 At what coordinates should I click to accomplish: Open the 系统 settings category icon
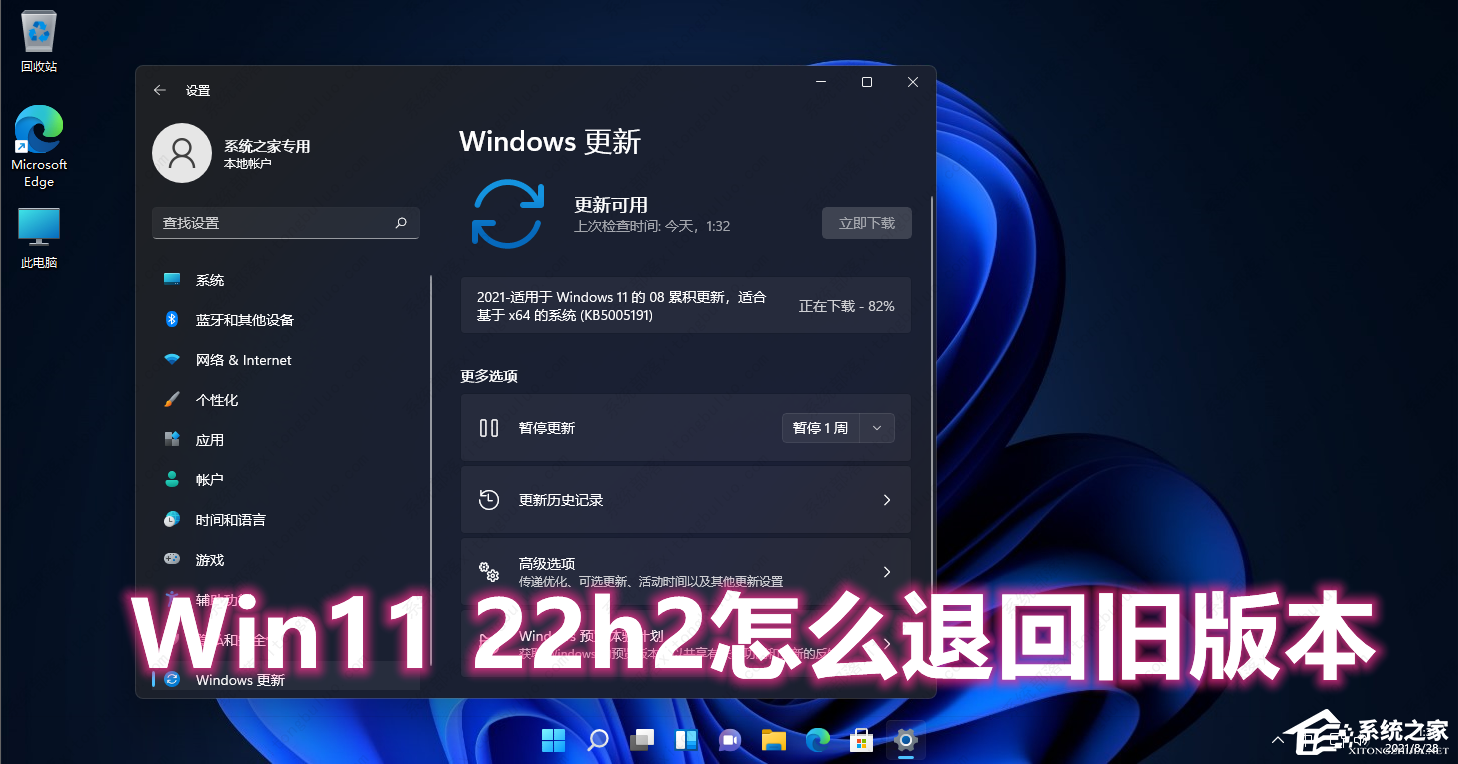pos(172,280)
